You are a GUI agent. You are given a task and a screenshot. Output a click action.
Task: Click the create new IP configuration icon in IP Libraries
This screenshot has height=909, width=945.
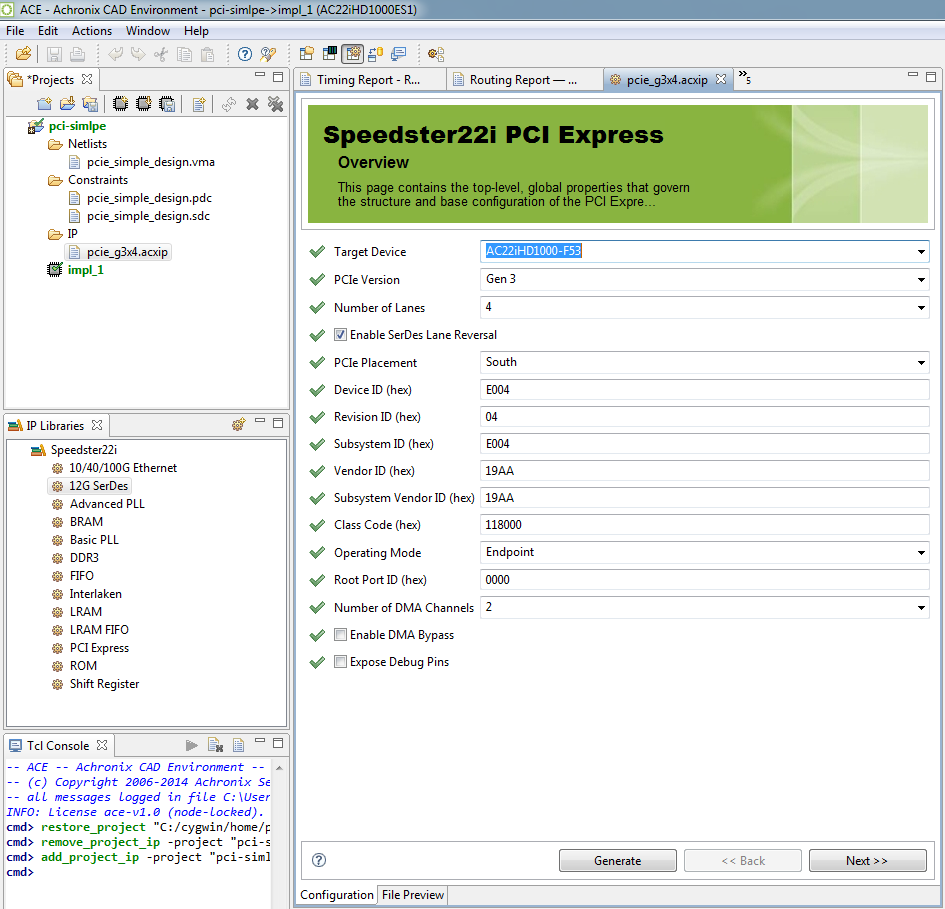coord(238,425)
